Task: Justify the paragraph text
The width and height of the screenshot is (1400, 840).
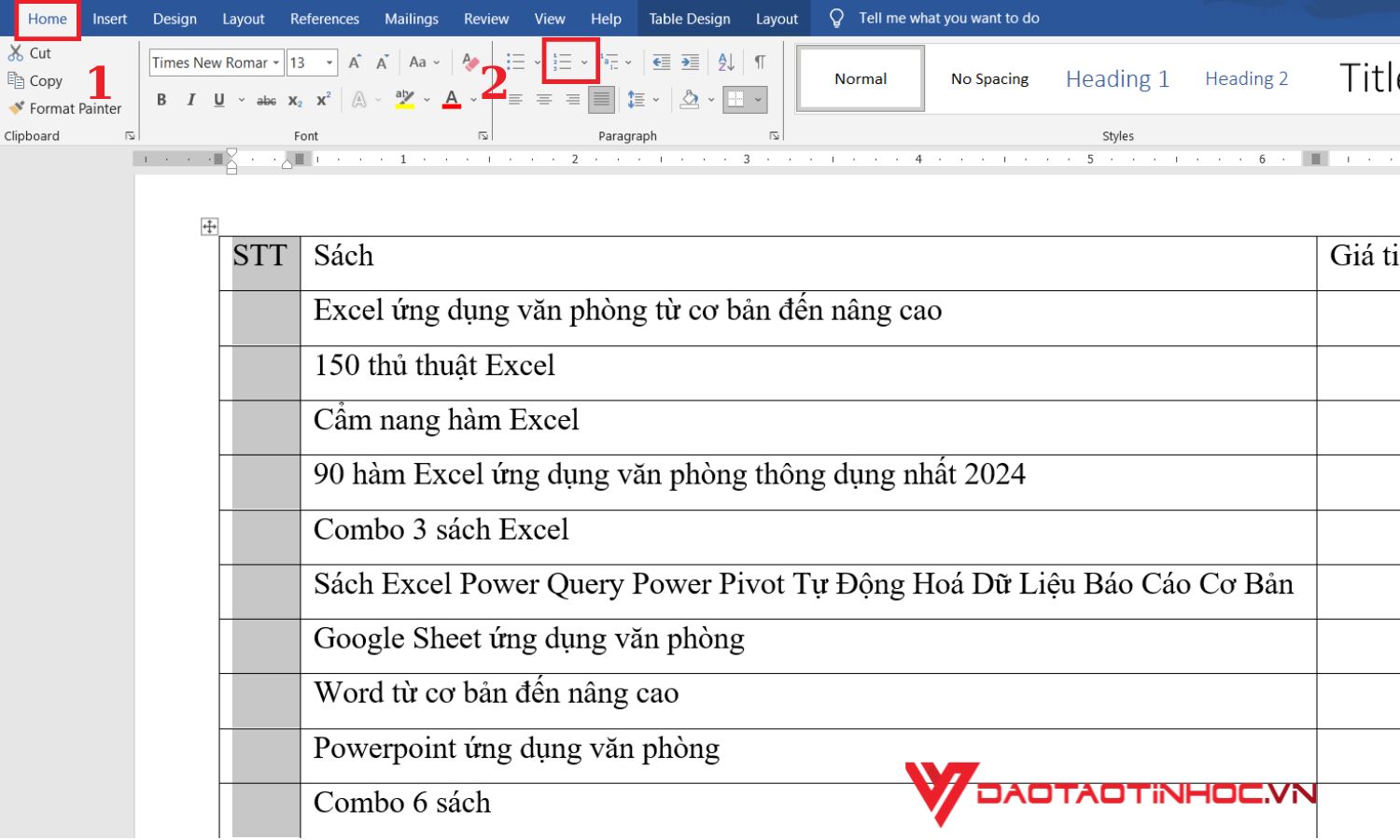Action: [x=602, y=100]
